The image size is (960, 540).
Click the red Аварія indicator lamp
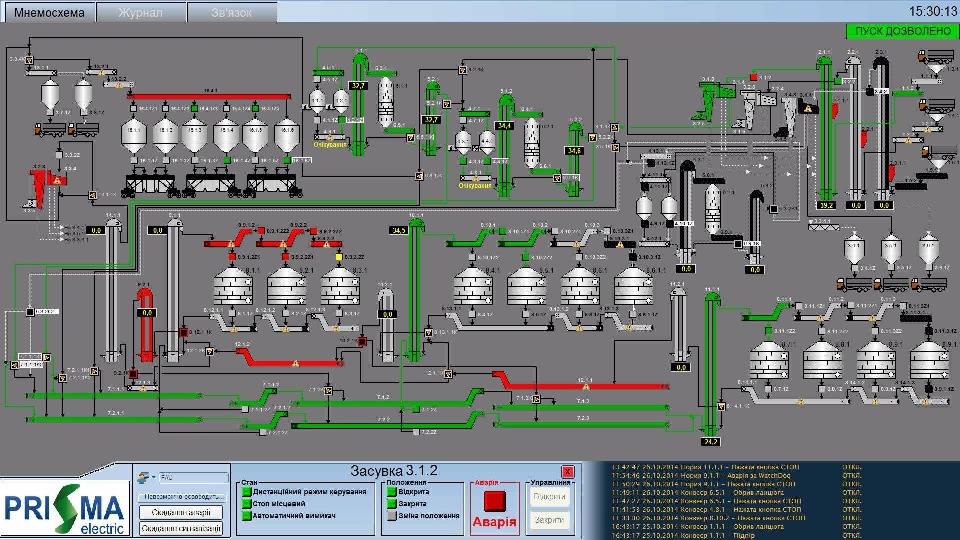[x=494, y=501]
